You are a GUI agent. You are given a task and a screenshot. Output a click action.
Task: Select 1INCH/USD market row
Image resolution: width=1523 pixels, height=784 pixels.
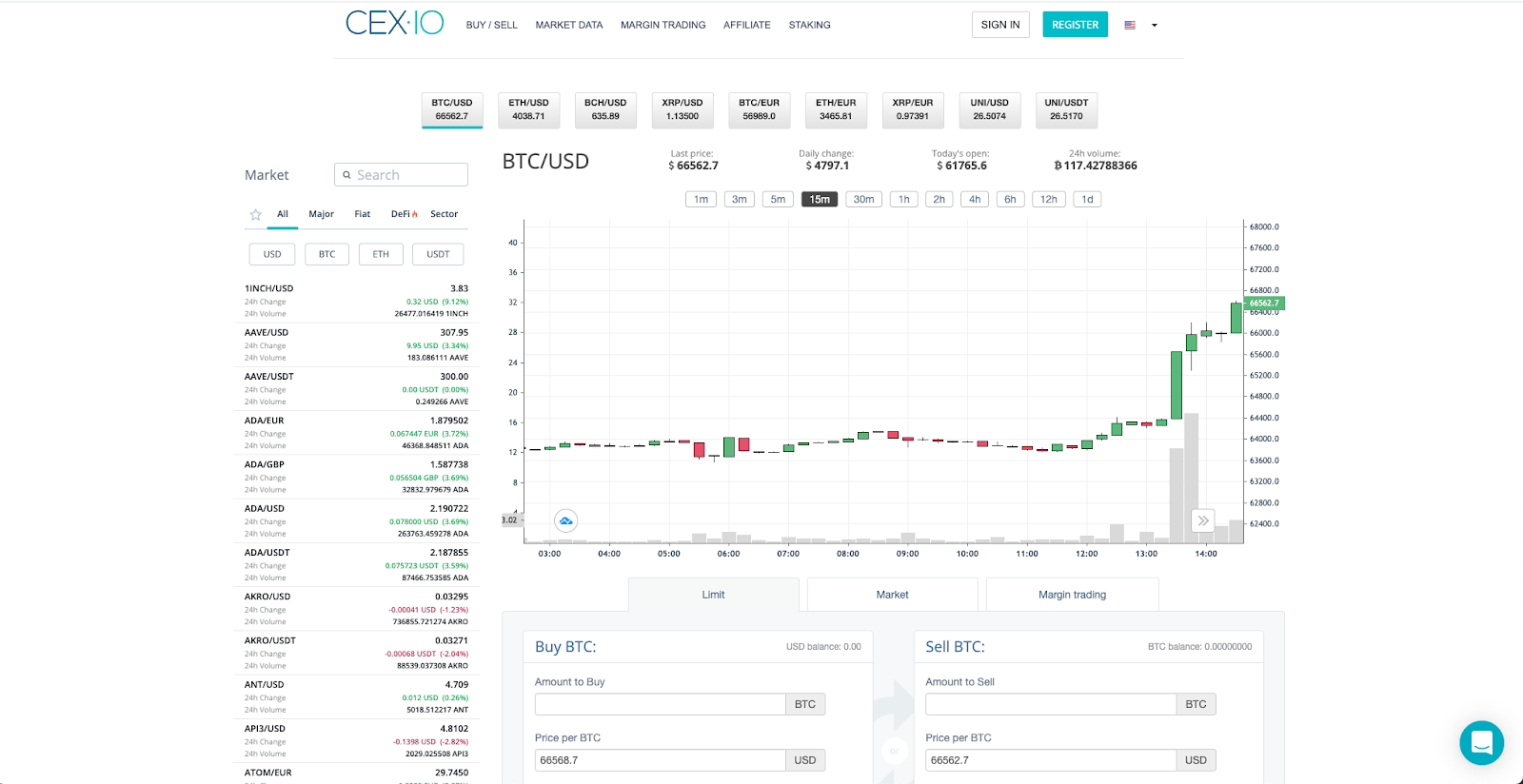point(356,301)
